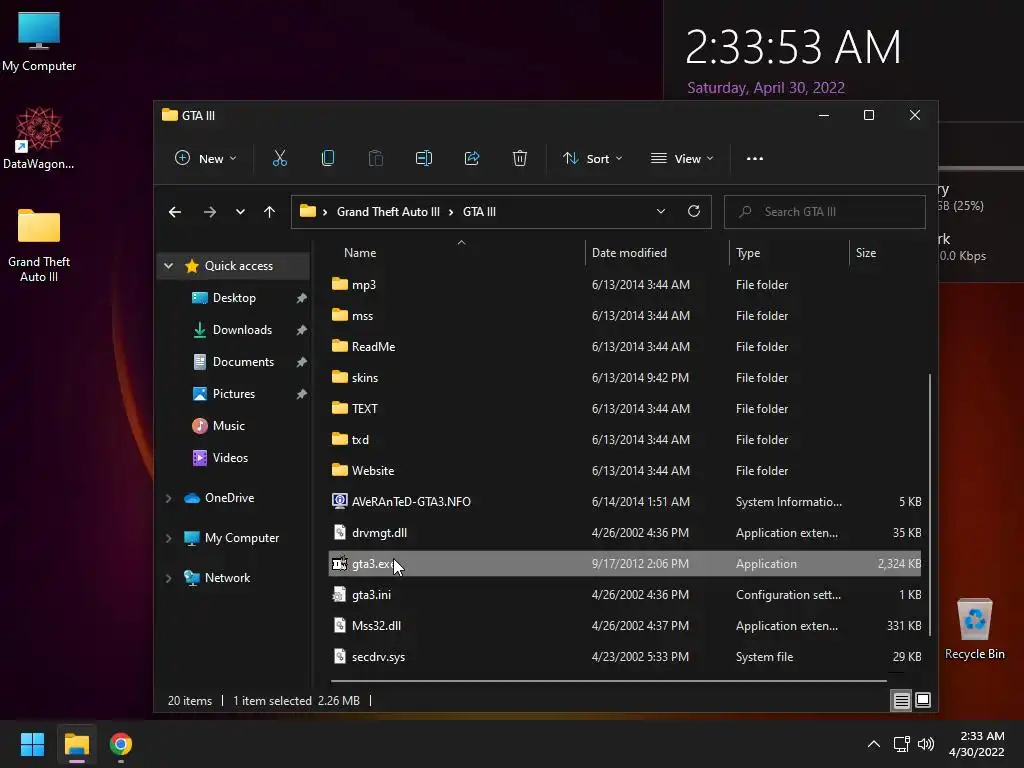The image size is (1024, 768).
Task: Open volume control in system tray
Action: pyautogui.click(x=925, y=744)
